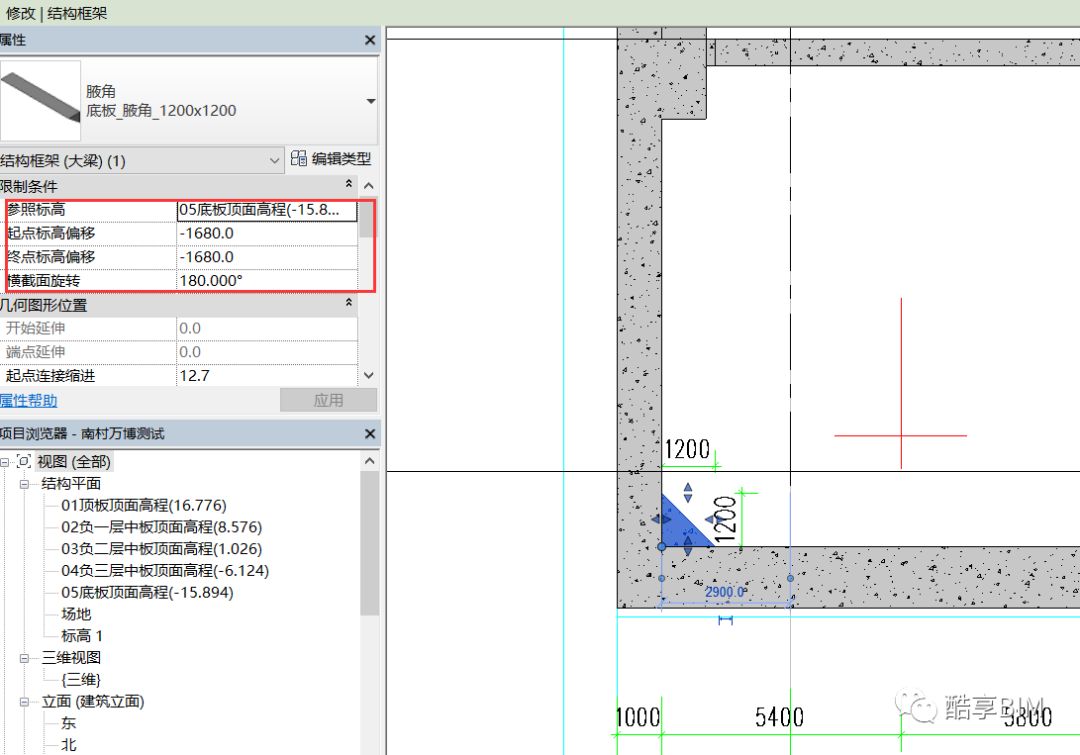This screenshot has height=755, width=1080.
Task: Close the 属性 properties panel
Action: pyautogui.click(x=370, y=41)
